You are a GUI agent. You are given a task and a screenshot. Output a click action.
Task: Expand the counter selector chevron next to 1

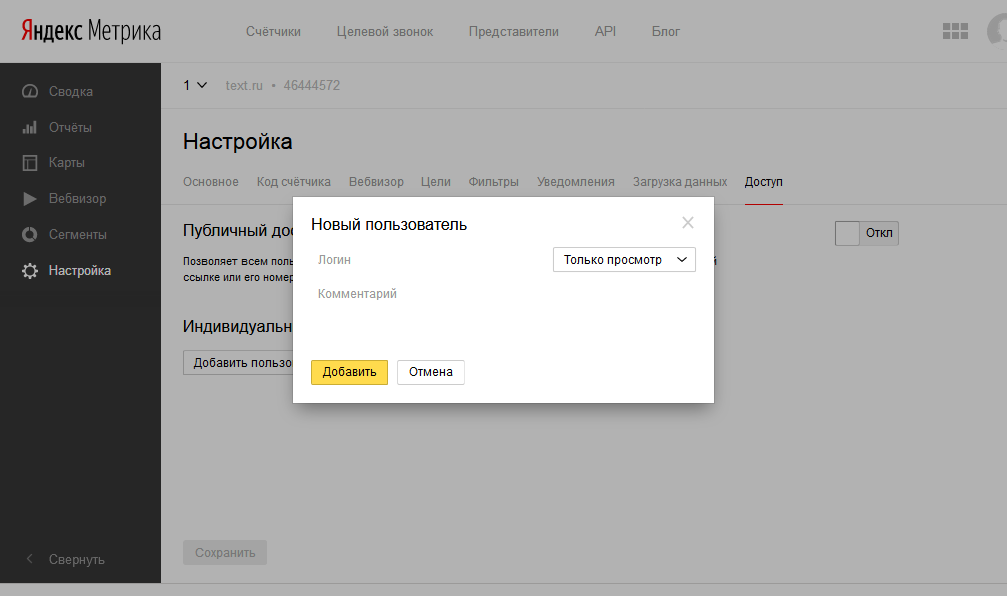(x=202, y=85)
